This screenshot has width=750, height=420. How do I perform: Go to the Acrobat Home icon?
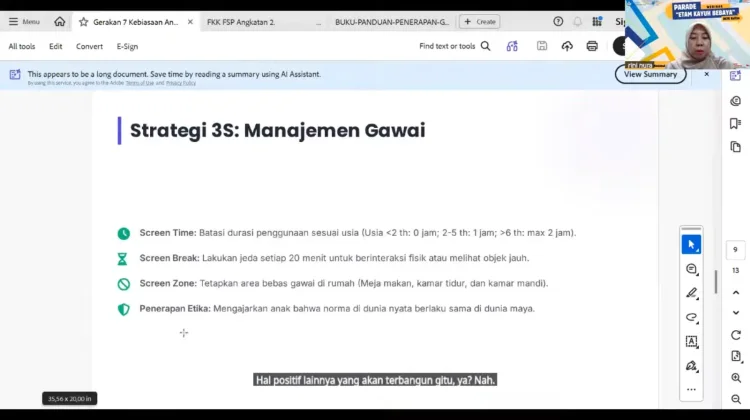point(60,22)
